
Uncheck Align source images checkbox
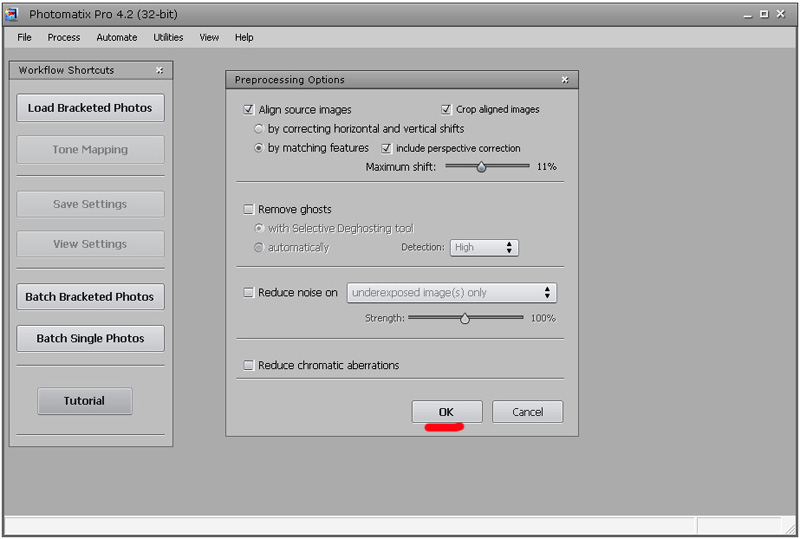pos(248,109)
